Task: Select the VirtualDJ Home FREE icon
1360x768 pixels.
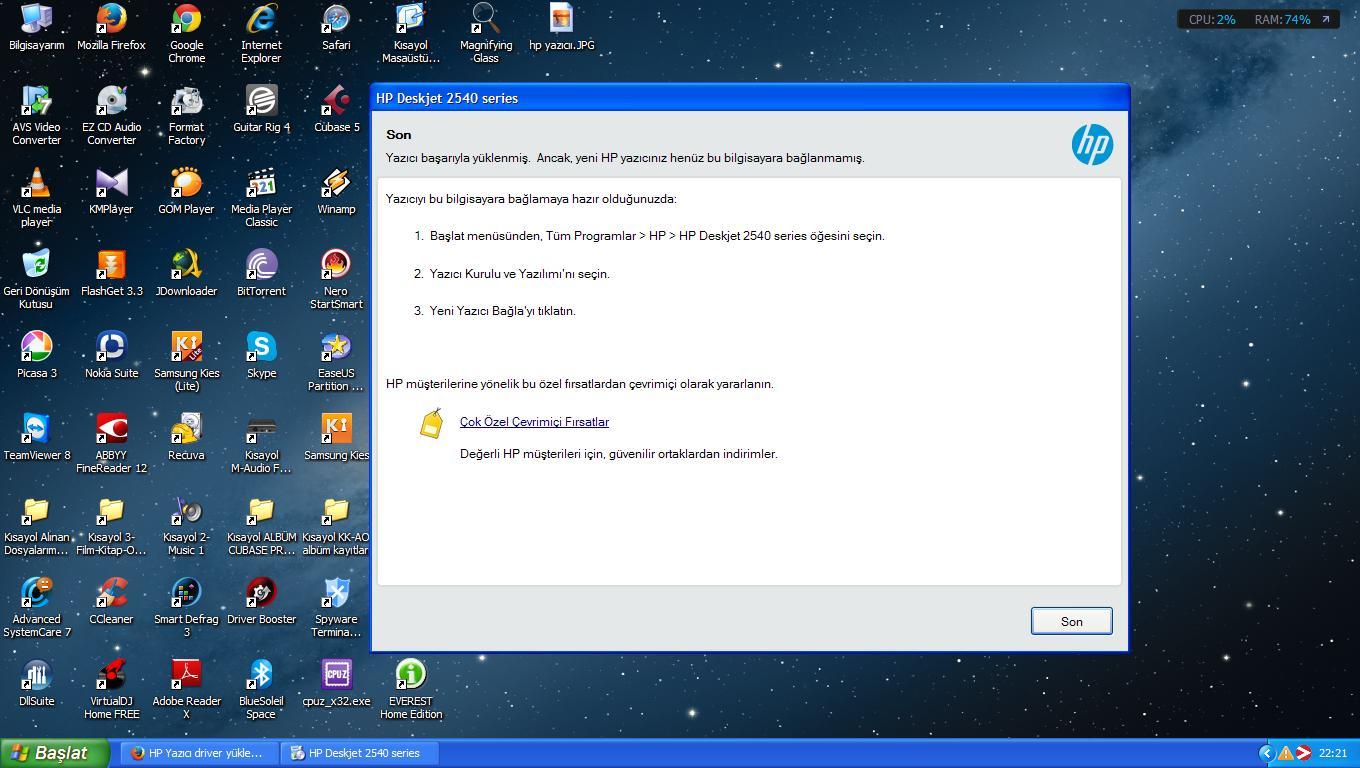Action: point(111,689)
